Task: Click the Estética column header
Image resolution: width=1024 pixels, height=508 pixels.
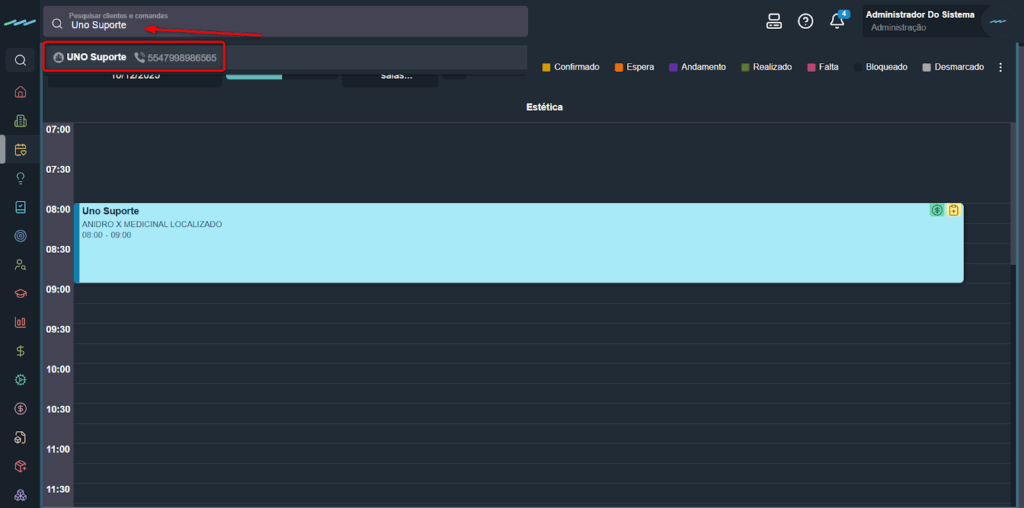Action: click(x=544, y=107)
